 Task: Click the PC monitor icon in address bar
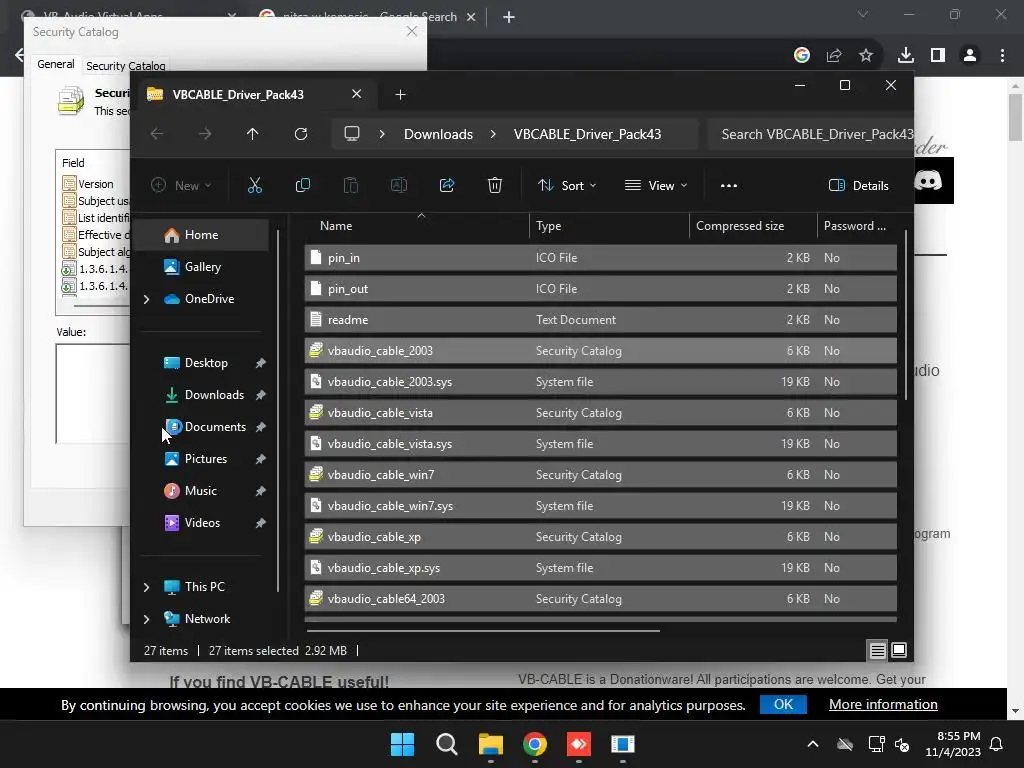coord(352,134)
